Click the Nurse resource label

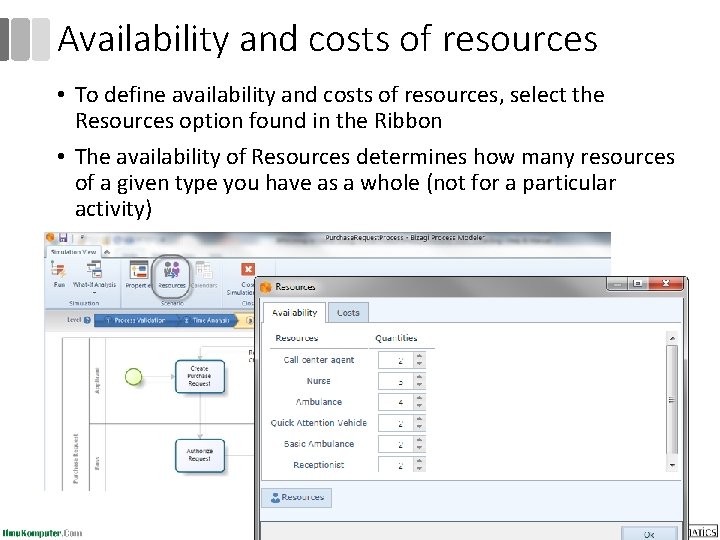pos(319,381)
